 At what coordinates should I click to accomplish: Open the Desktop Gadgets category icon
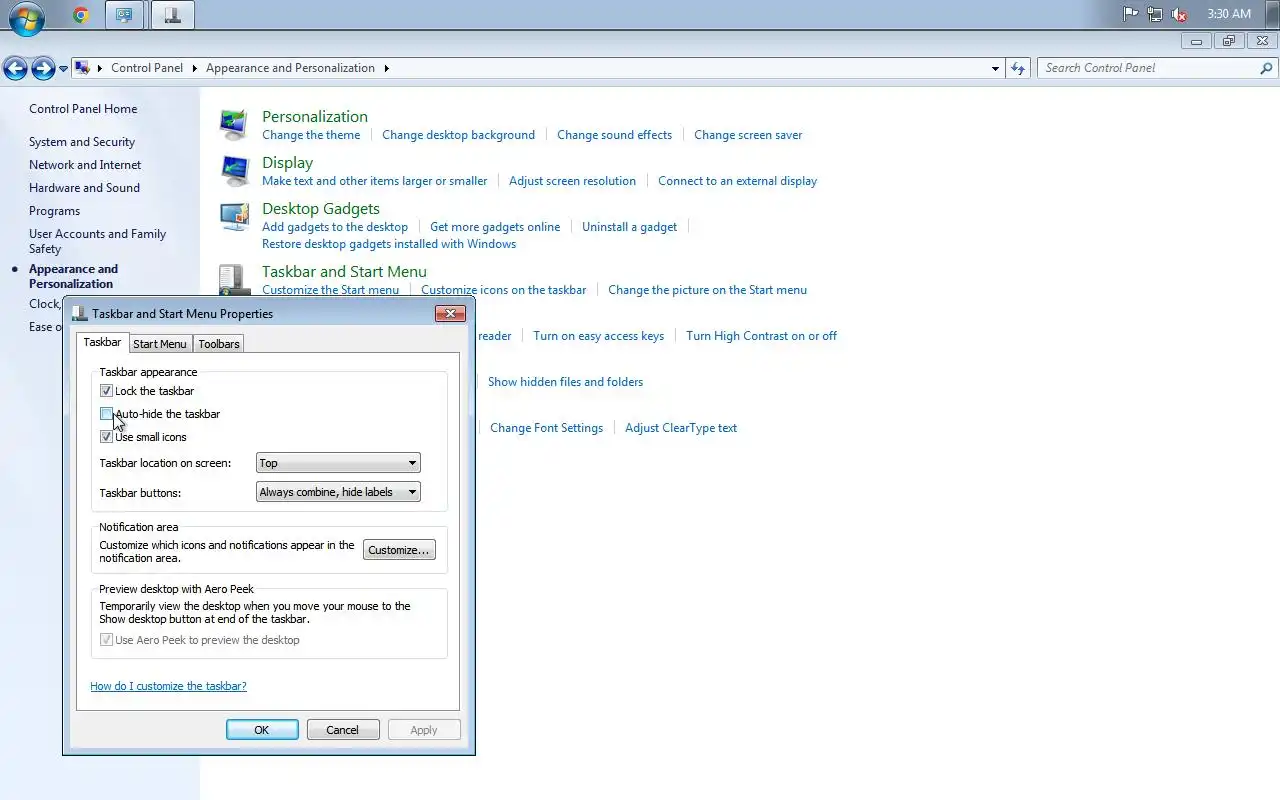235,216
